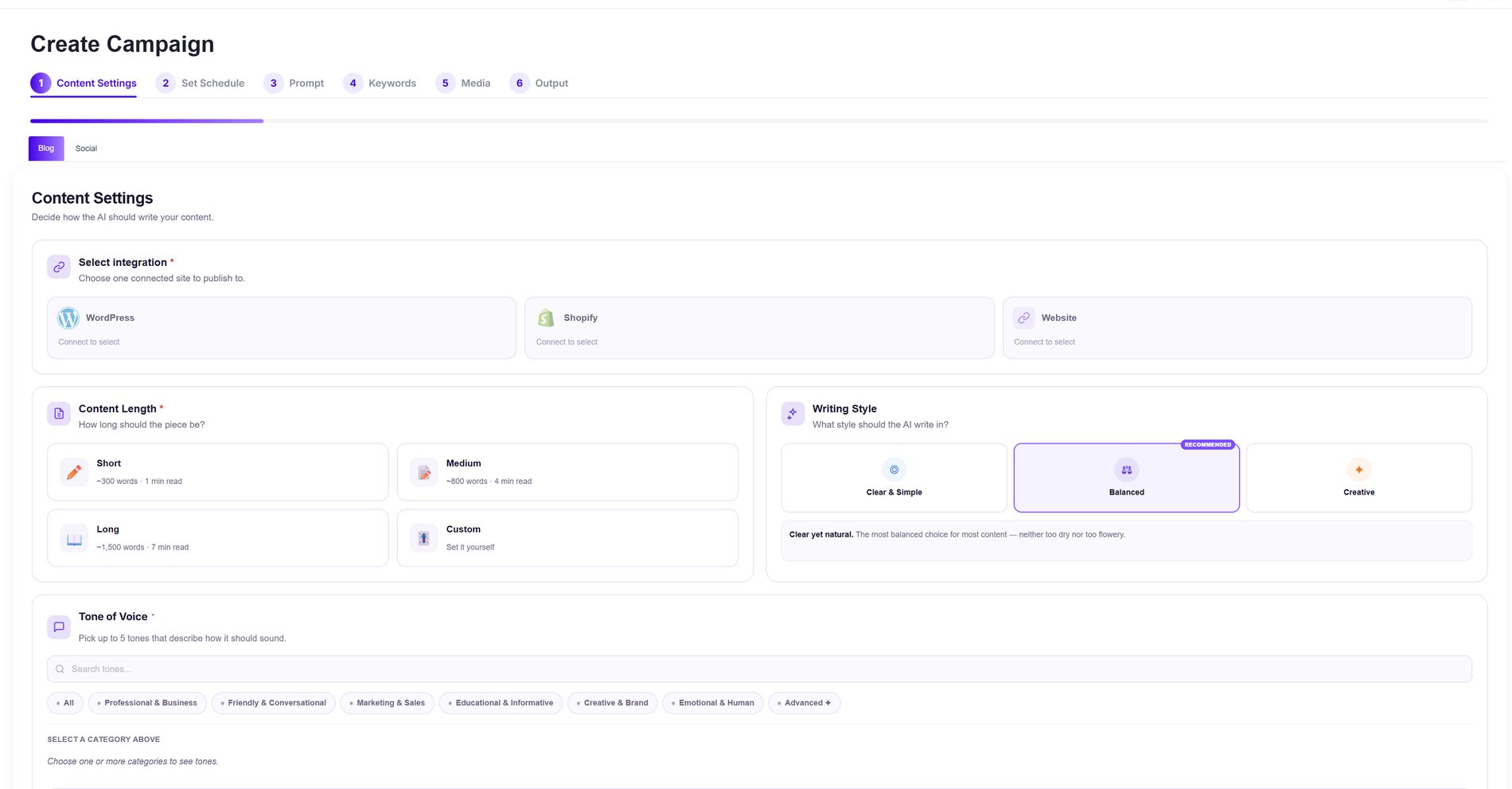This screenshot has height=789, width=1512.
Task: Click the Tone of Voice chat icon
Action: (x=59, y=627)
